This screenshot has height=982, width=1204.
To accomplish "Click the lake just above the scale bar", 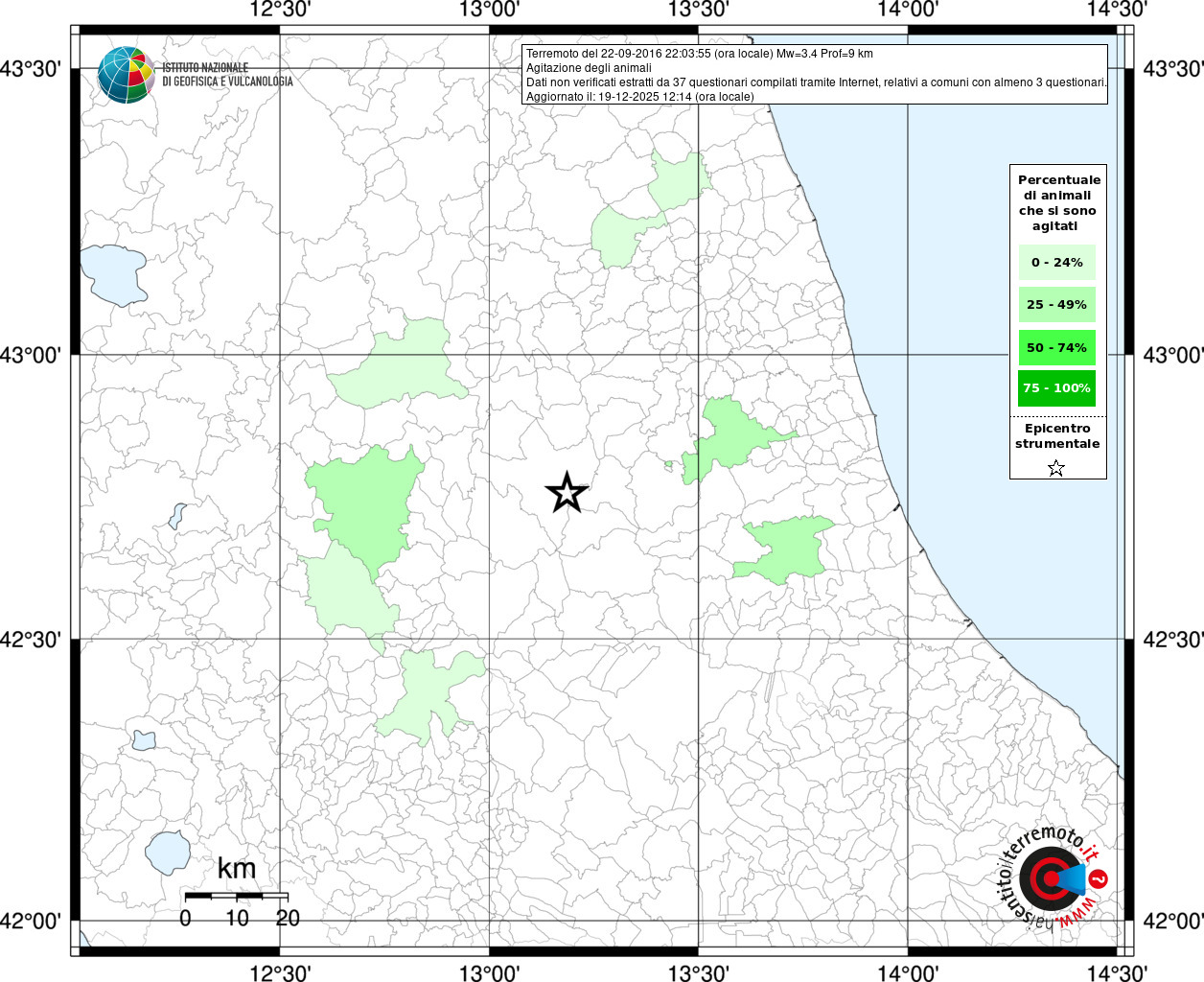I will (x=168, y=851).
